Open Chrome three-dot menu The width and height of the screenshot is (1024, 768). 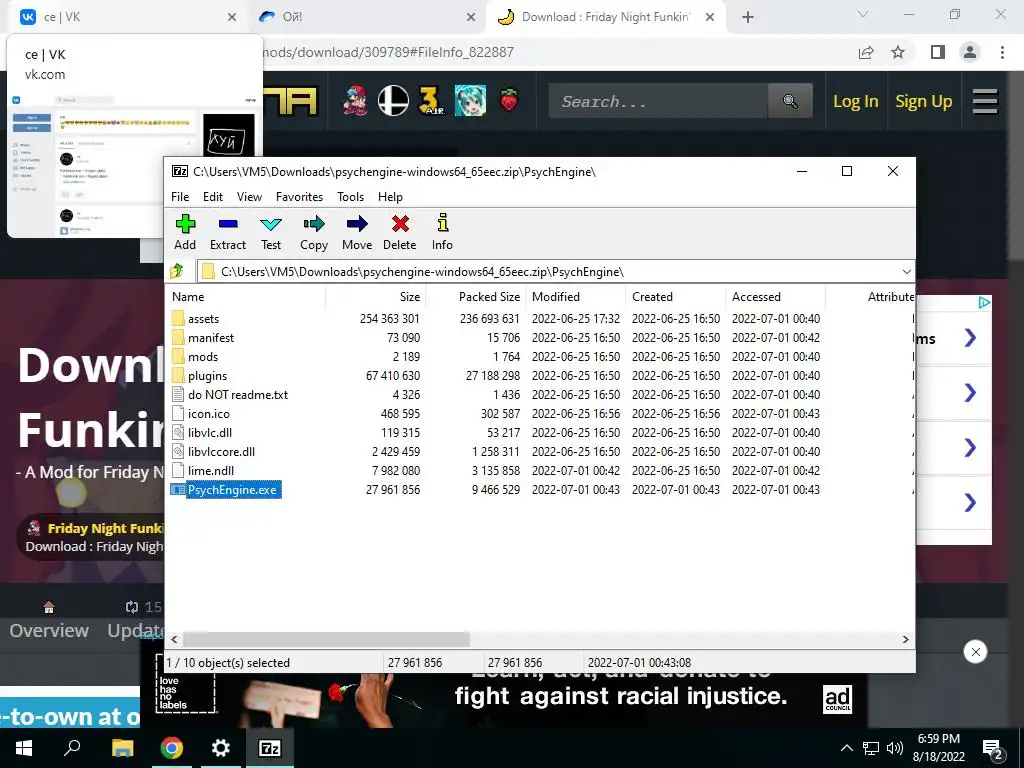[x=1002, y=52]
